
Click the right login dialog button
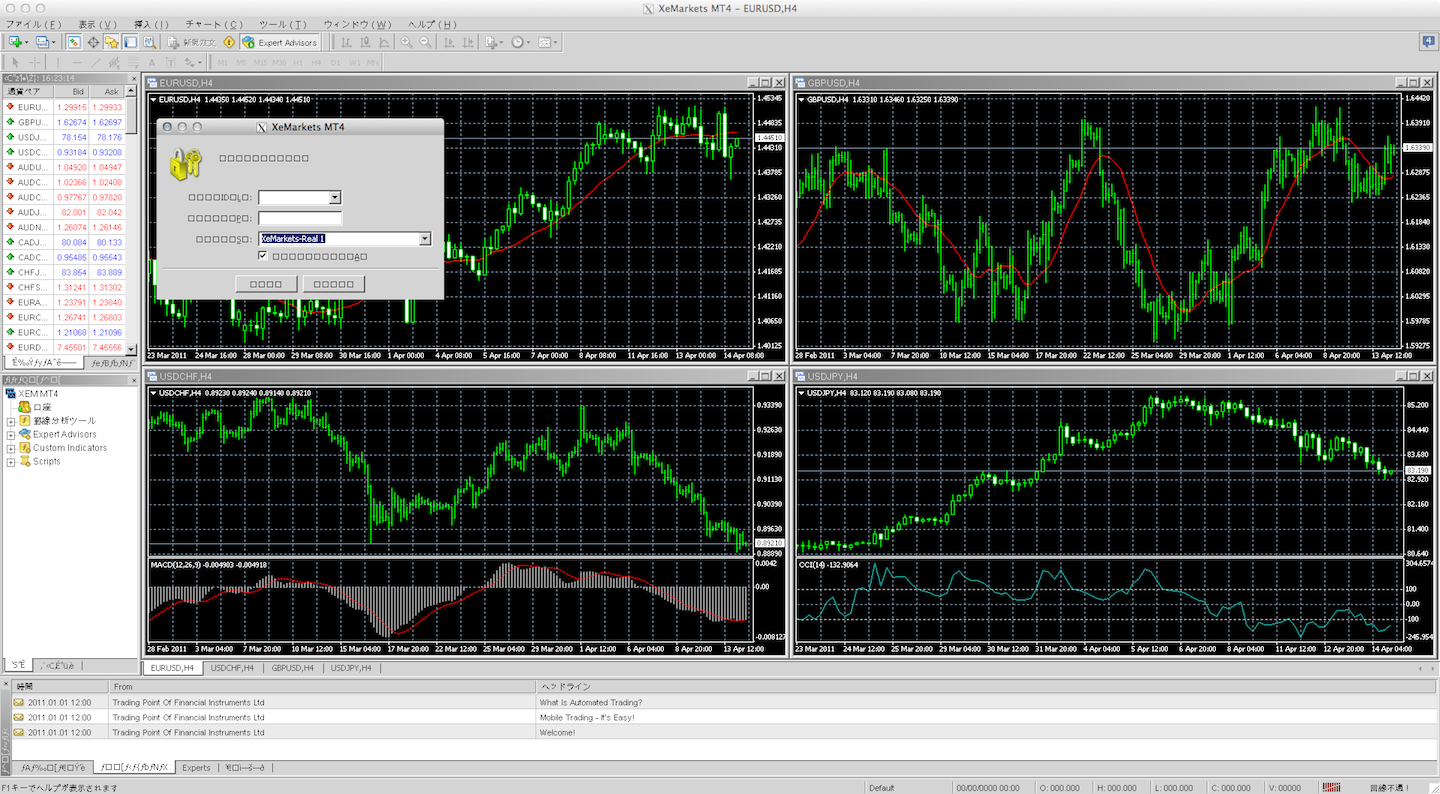(x=334, y=284)
